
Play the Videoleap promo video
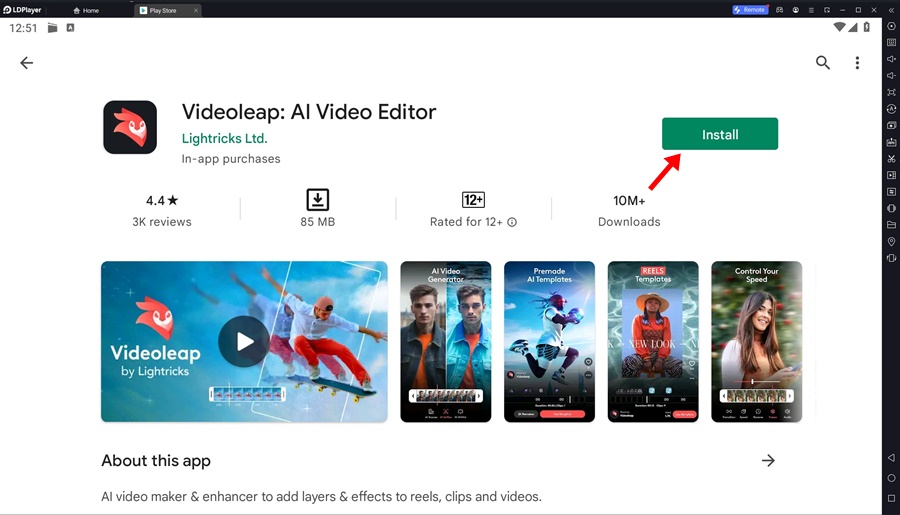244,342
